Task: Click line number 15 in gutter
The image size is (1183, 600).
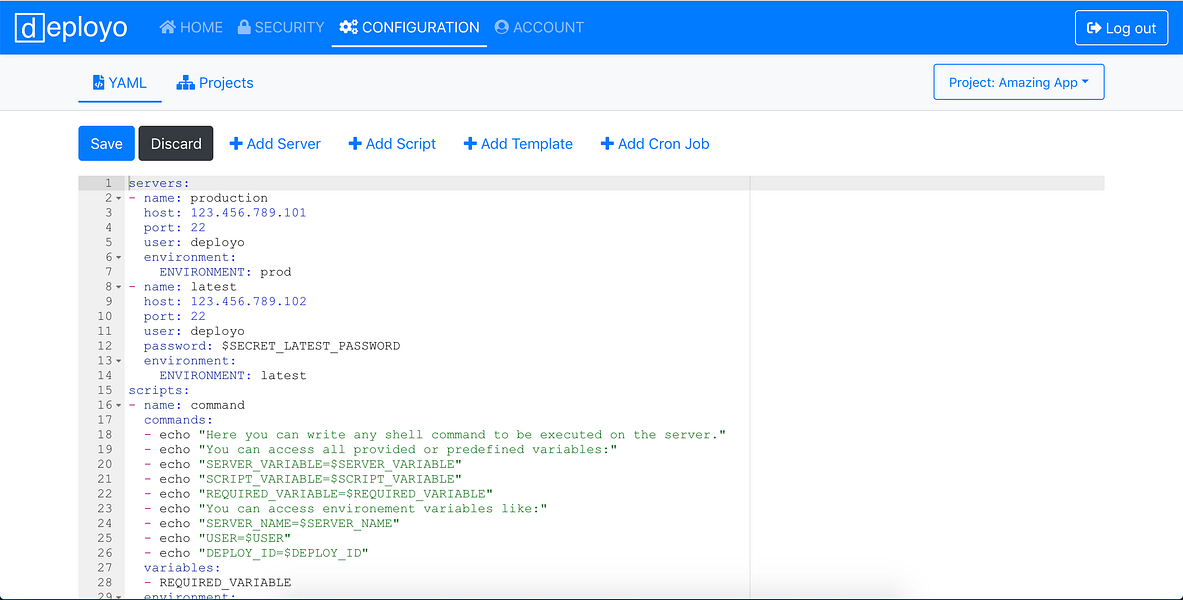Action: click(x=105, y=390)
